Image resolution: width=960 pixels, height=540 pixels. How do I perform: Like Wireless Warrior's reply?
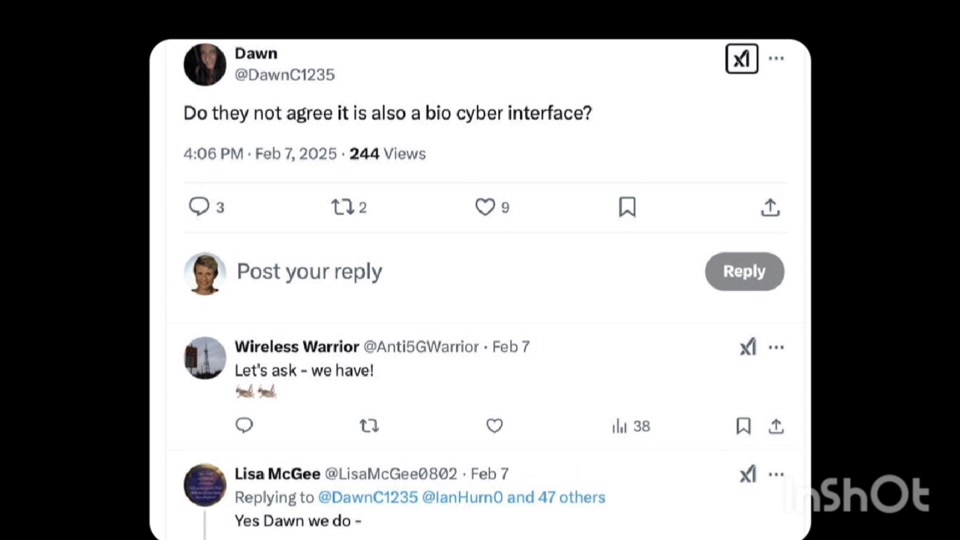pyautogui.click(x=494, y=426)
